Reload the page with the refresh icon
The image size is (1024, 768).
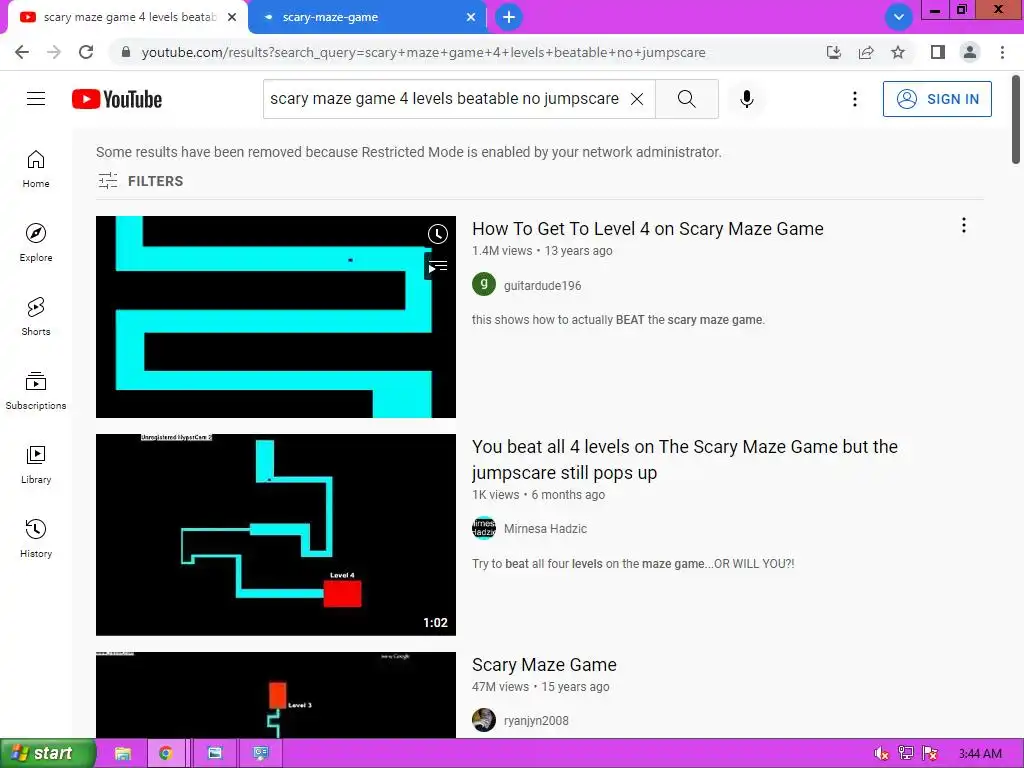tap(86, 52)
